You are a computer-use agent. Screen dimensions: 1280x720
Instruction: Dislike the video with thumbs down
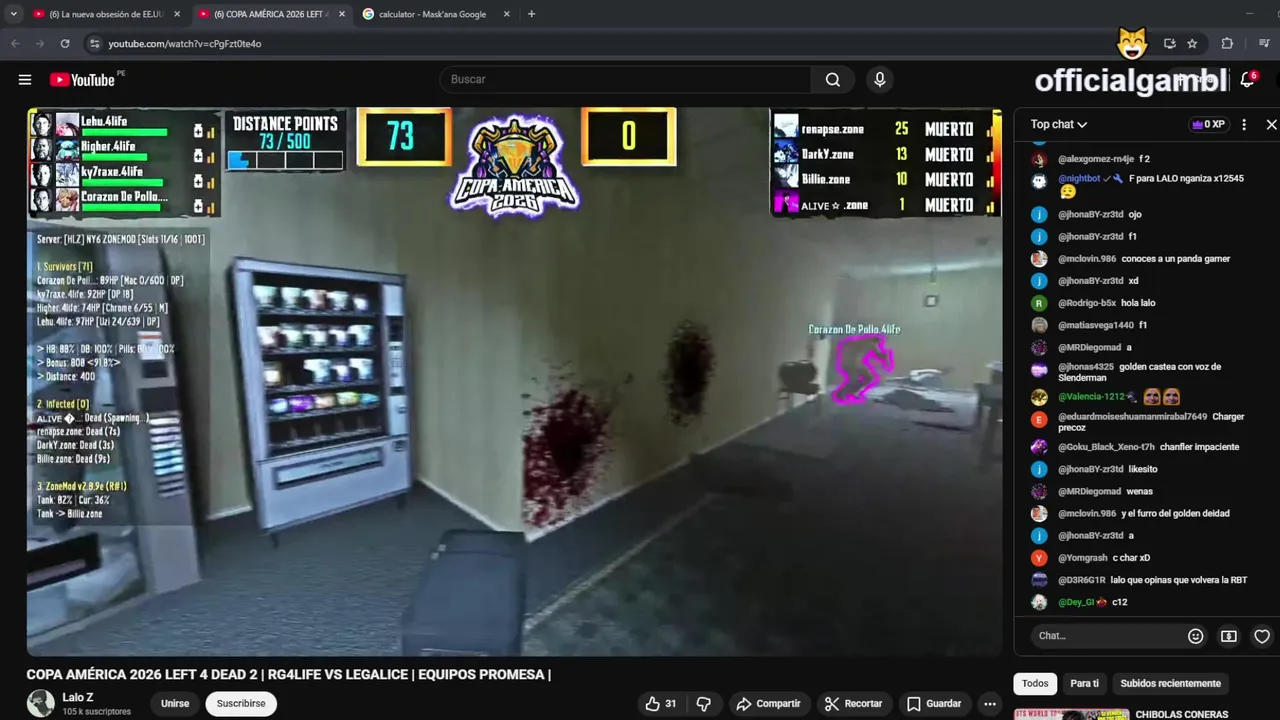click(703, 704)
